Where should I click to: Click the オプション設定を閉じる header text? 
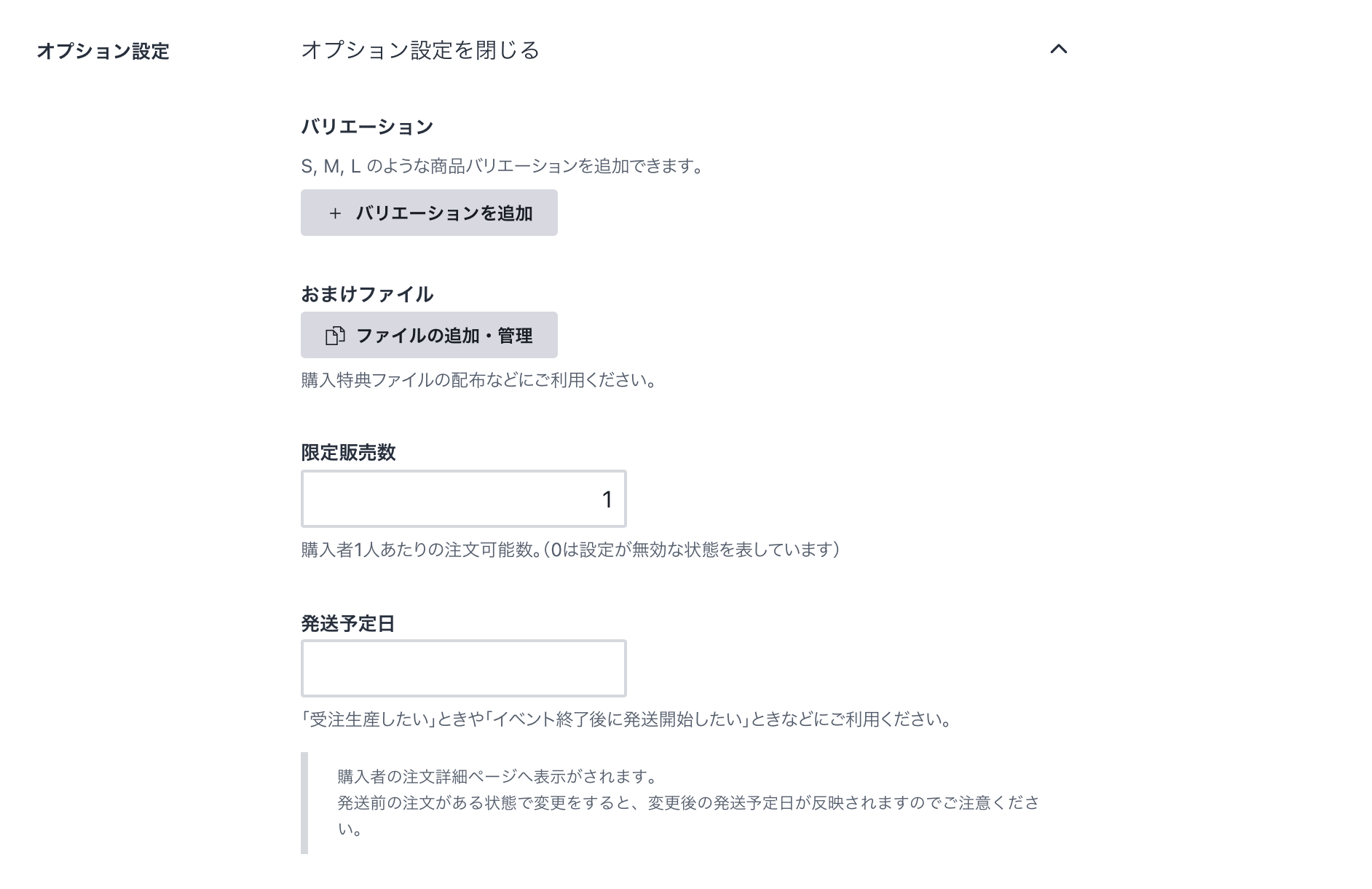pyautogui.click(x=420, y=50)
